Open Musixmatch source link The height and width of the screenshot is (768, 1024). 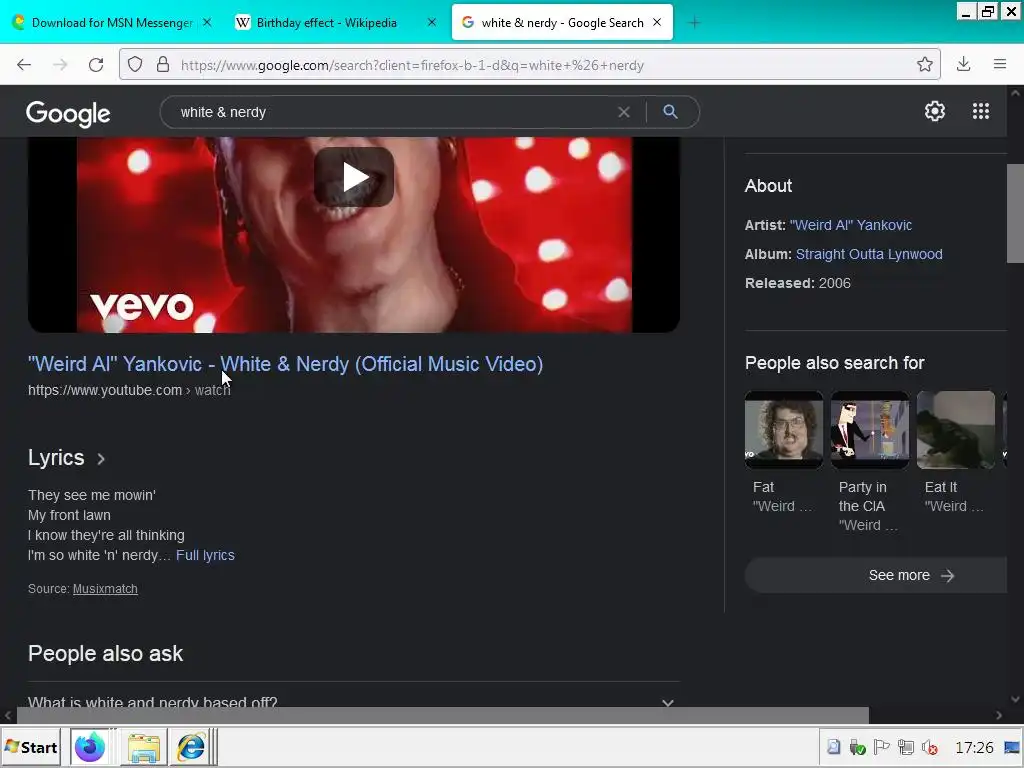pyautogui.click(x=105, y=588)
